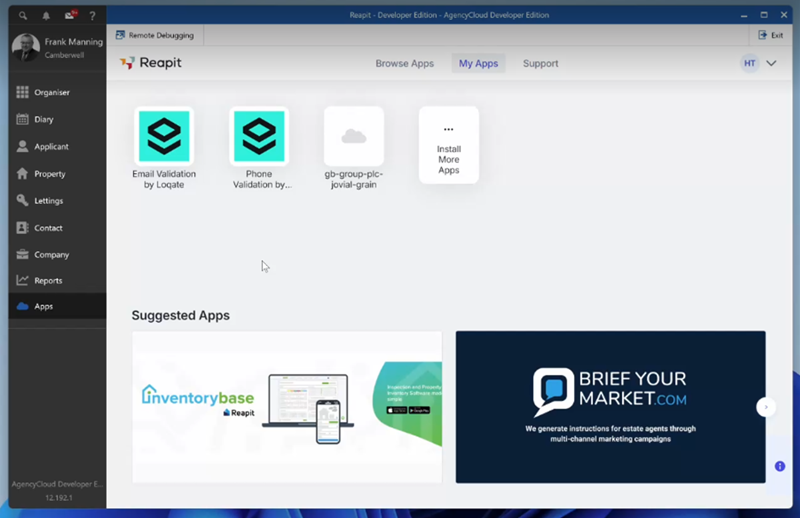Viewport: 800px width, 518px height.
Task: Select Contact in the sidebar
Action: (x=57, y=228)
